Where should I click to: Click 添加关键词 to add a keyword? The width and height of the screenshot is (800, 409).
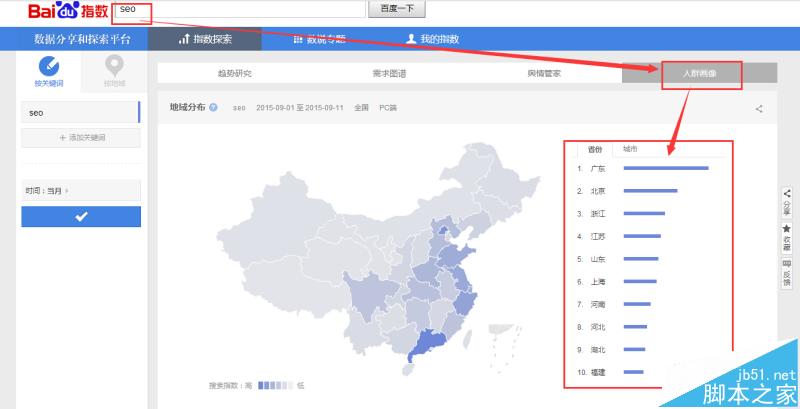click(x=81, y=138)
